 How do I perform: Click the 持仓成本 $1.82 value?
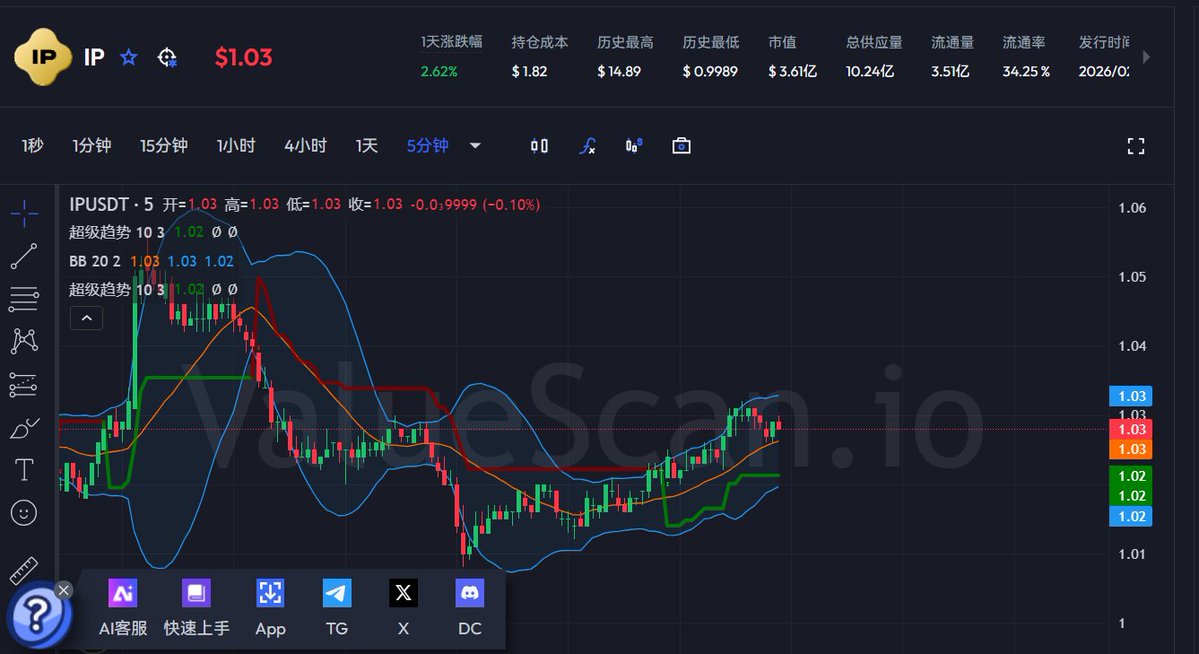pos(529,71)
